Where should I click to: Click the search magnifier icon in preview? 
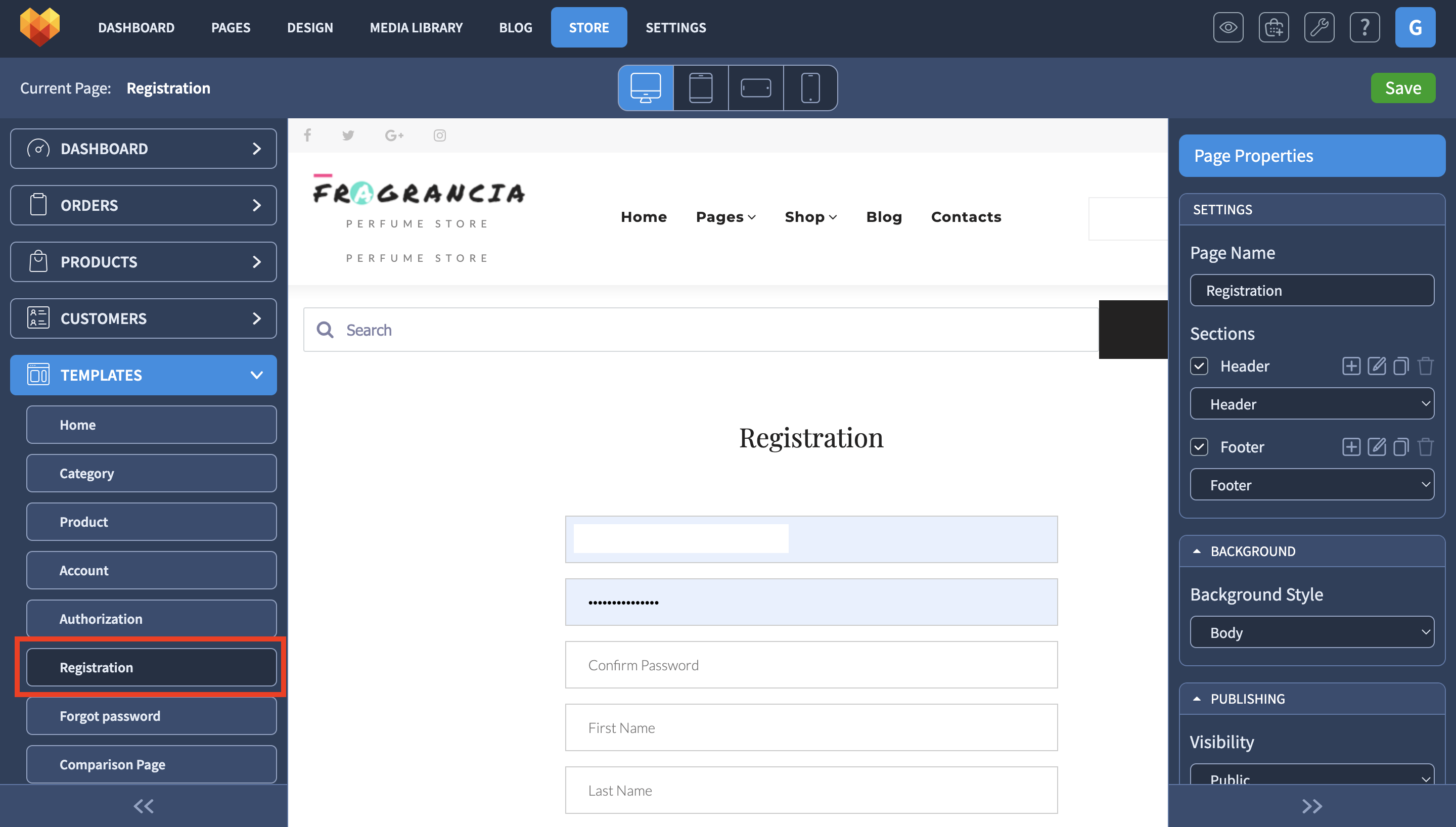pos(325,330)
